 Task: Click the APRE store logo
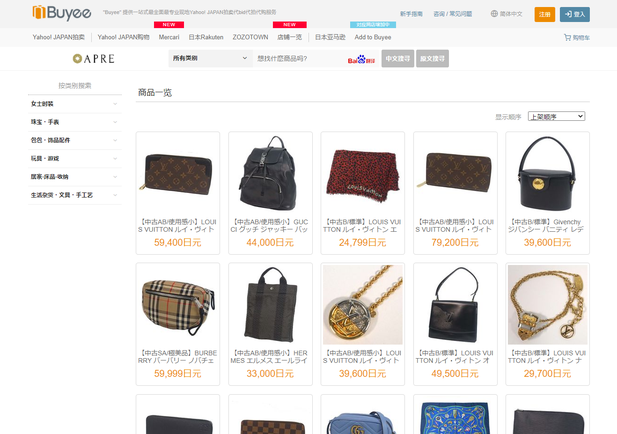[94, 59]
